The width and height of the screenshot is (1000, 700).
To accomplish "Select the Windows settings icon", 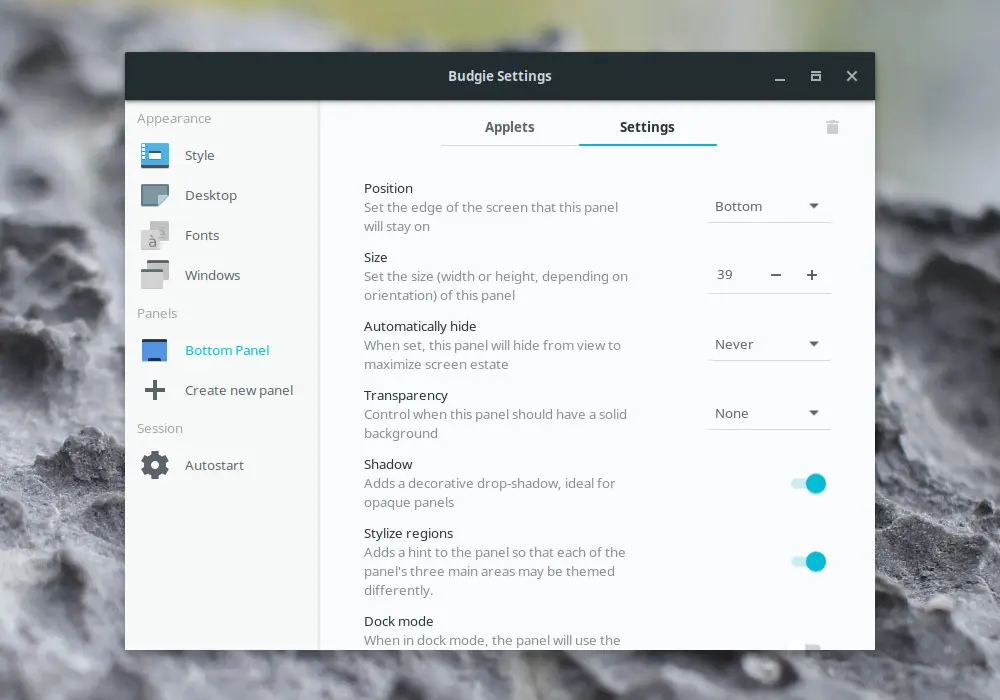I will click(155, 275).
